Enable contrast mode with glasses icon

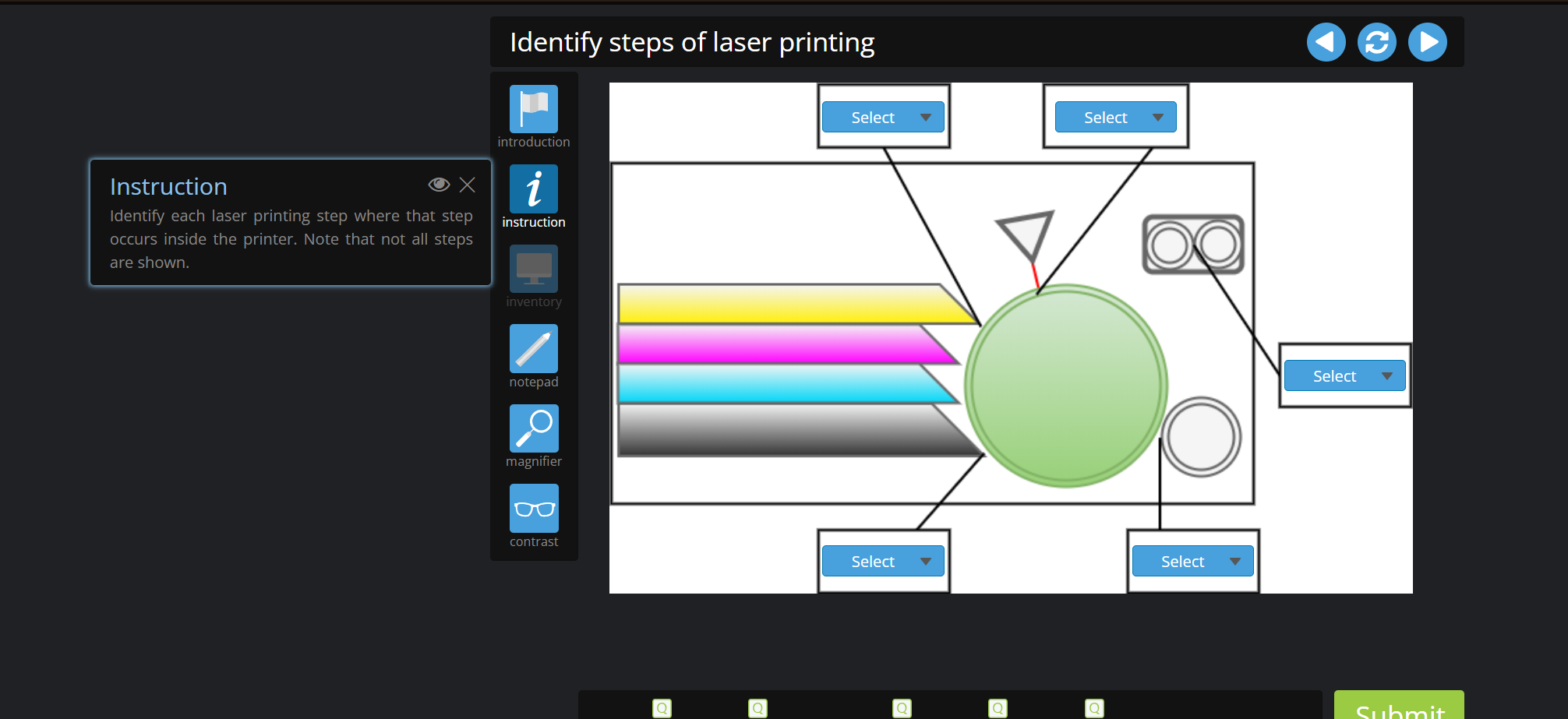[533, 509]
